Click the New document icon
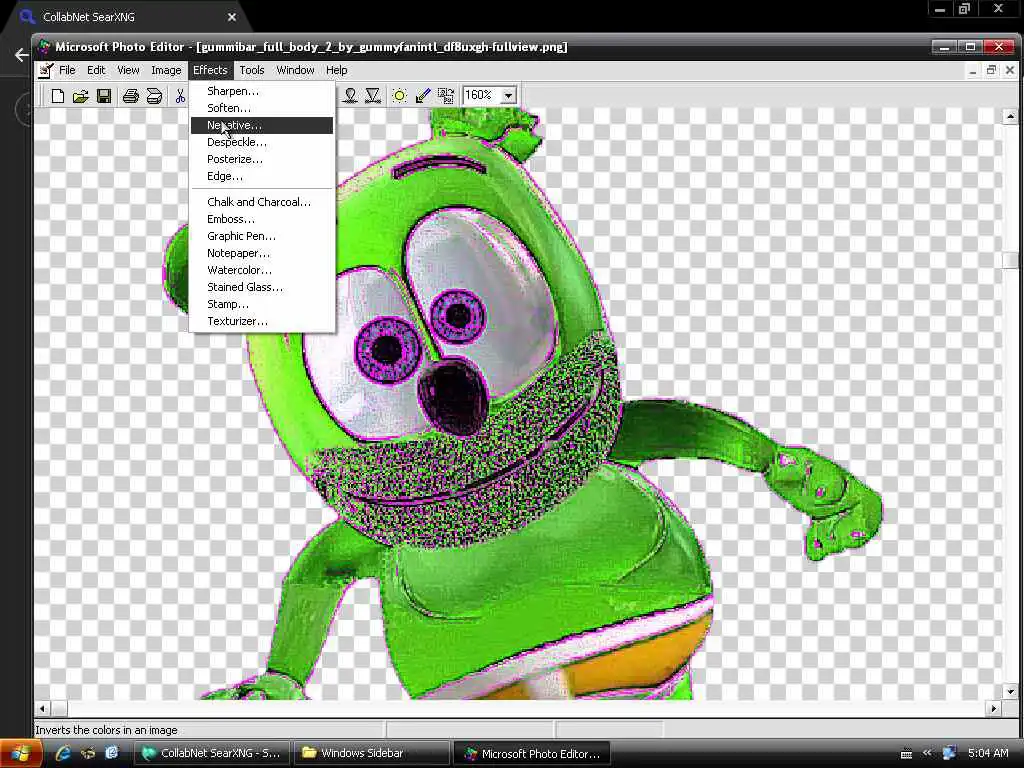1024x768 pixels. 57,97
